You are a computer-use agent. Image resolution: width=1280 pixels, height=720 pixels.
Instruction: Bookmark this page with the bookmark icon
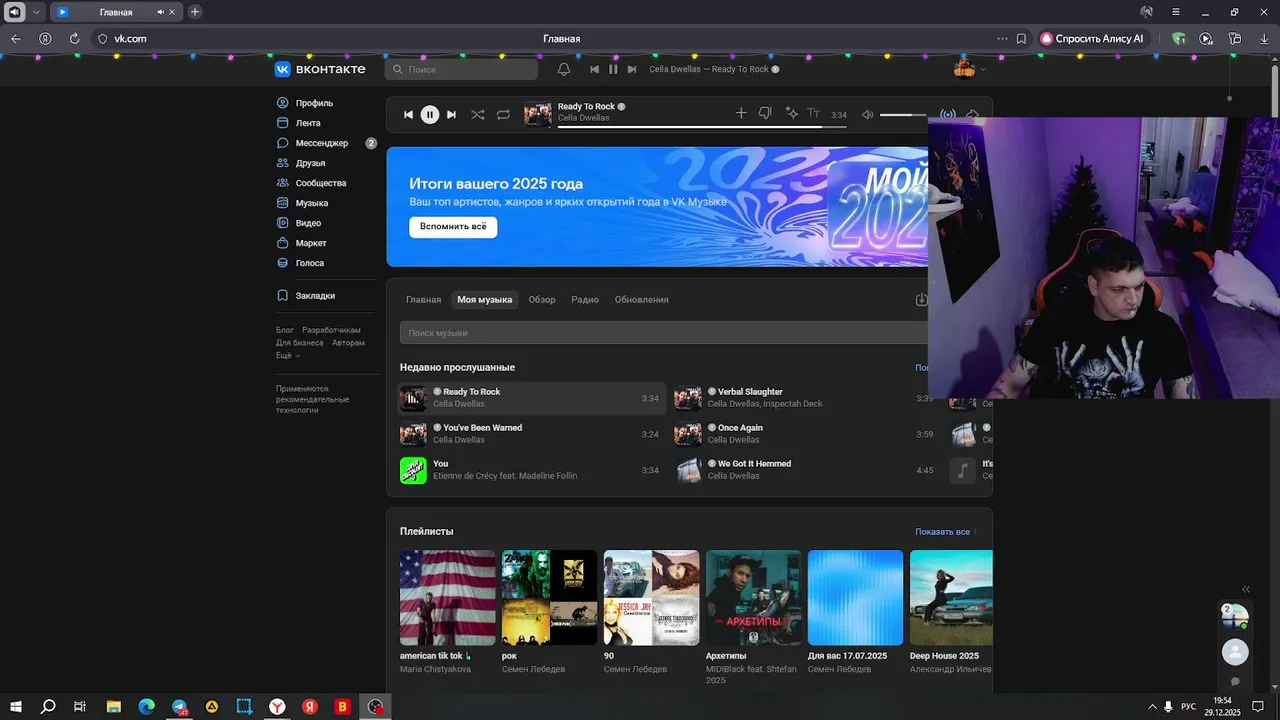1021,39
